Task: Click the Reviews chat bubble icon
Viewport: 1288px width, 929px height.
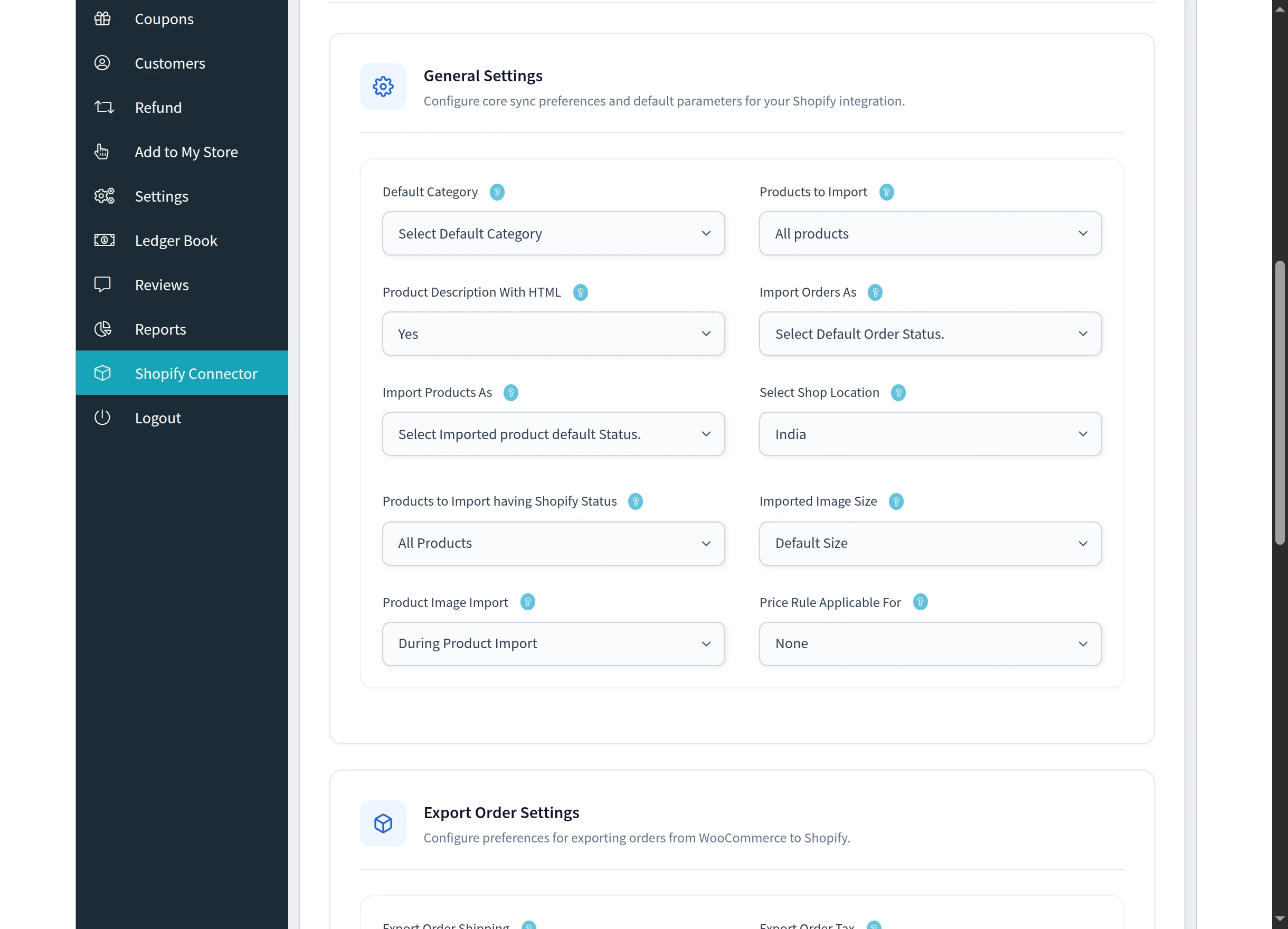Action: coord(102,285)
